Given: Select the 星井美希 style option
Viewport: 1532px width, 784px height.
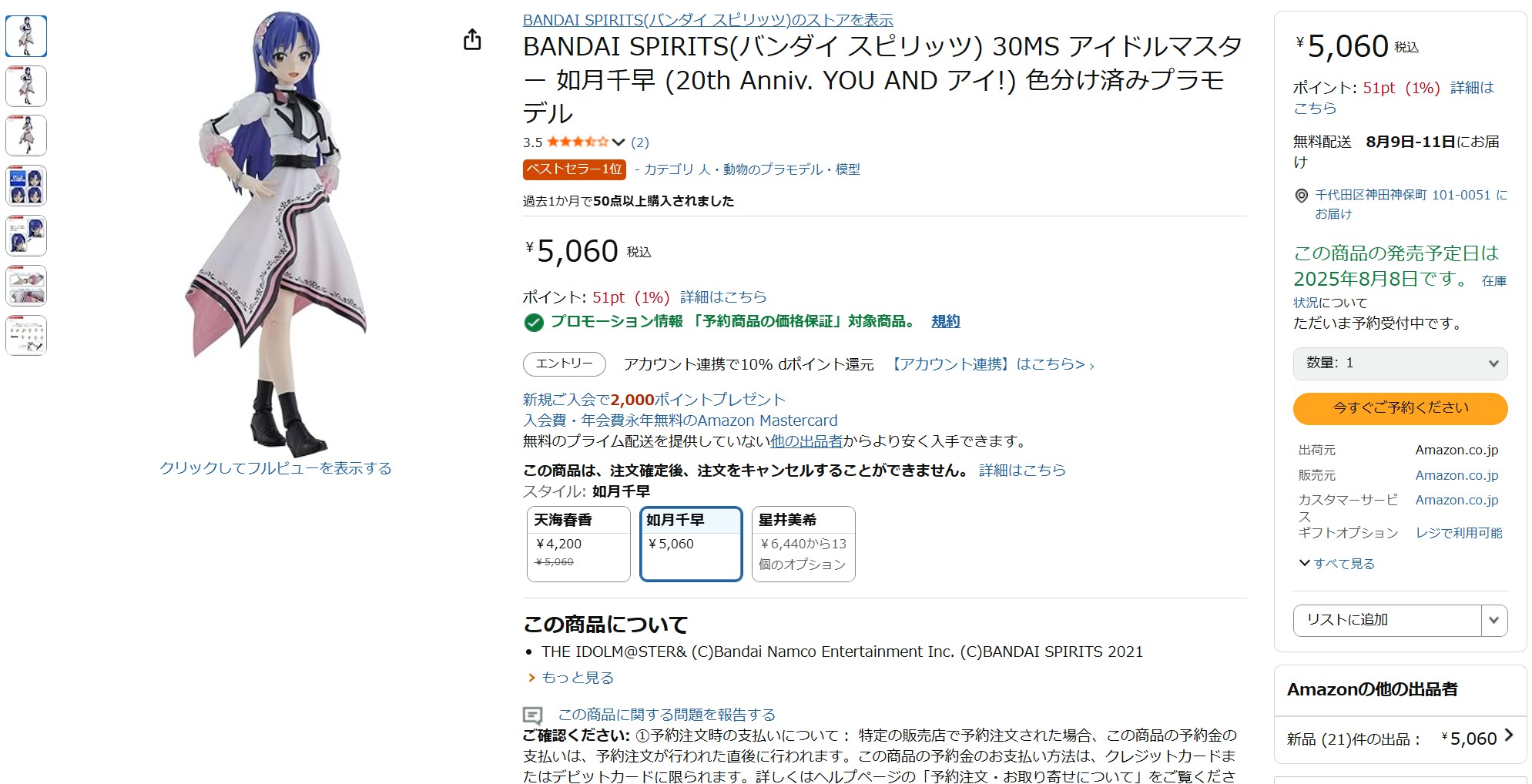Looking at the screenshot, I should (803, 544).
